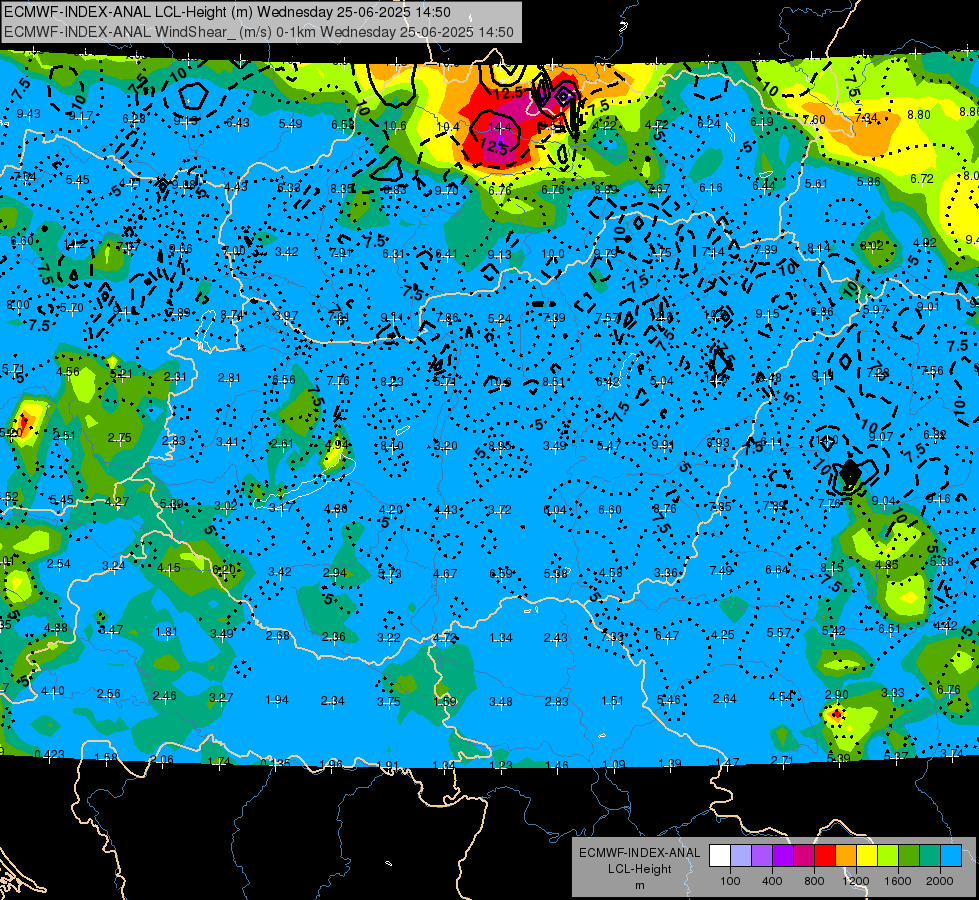This screenshot has height=900, width=979.
Task: Click the grid value 4.10
Action: 52,691
